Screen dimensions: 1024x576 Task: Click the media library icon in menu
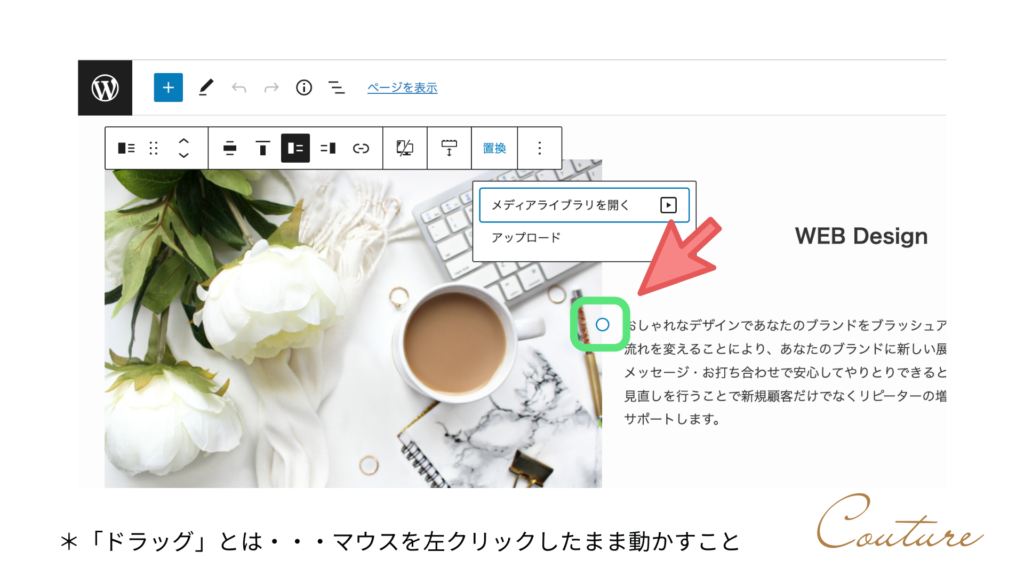click(x=668, y=205)
